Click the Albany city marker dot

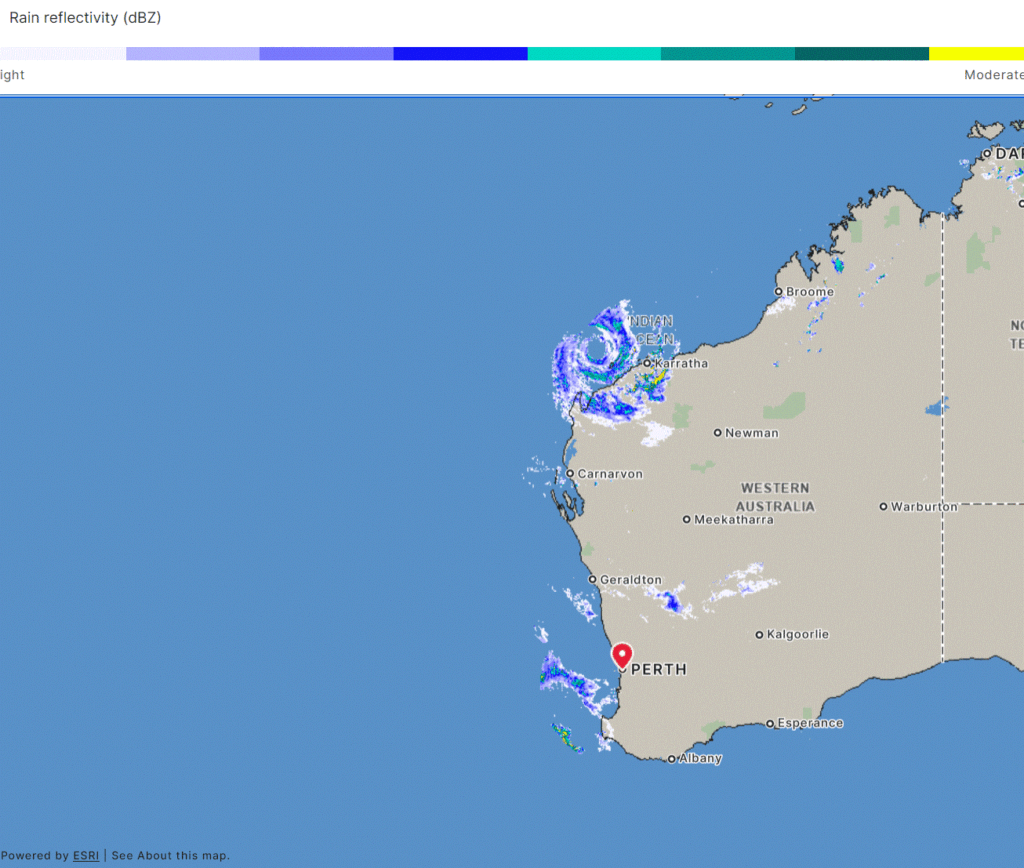[672, 759]
